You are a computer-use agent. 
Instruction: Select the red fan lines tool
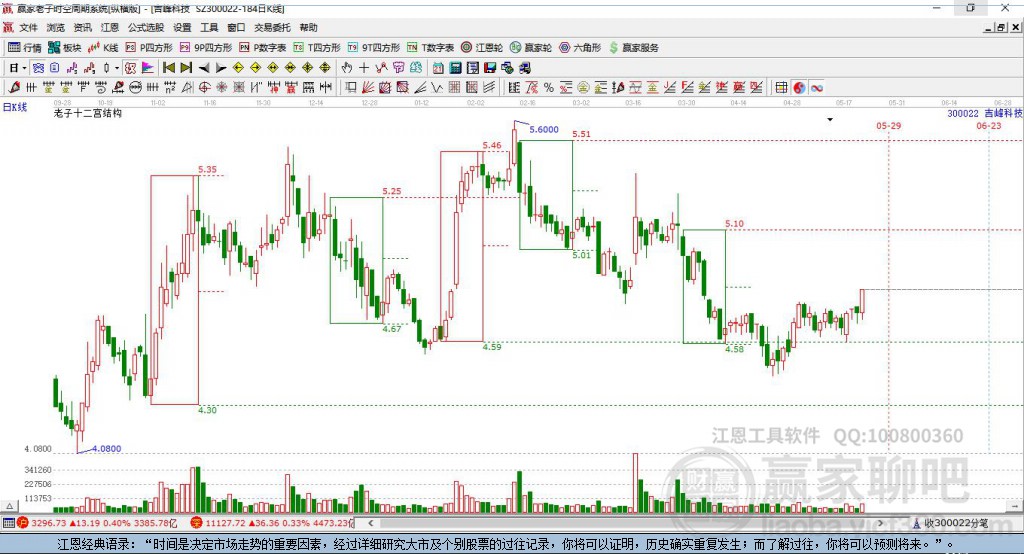[x=368, y=88]
